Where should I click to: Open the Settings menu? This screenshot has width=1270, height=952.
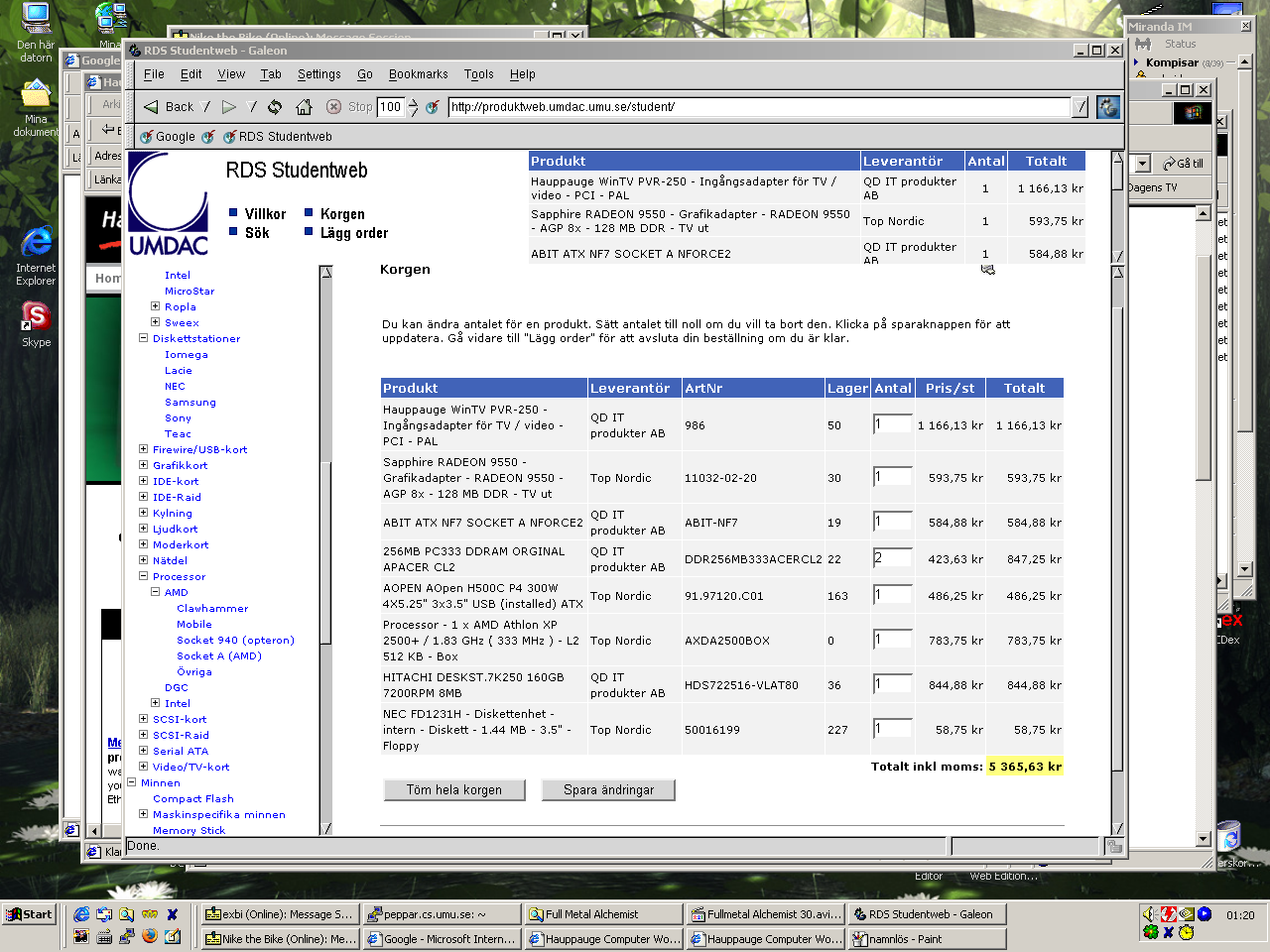318,74
